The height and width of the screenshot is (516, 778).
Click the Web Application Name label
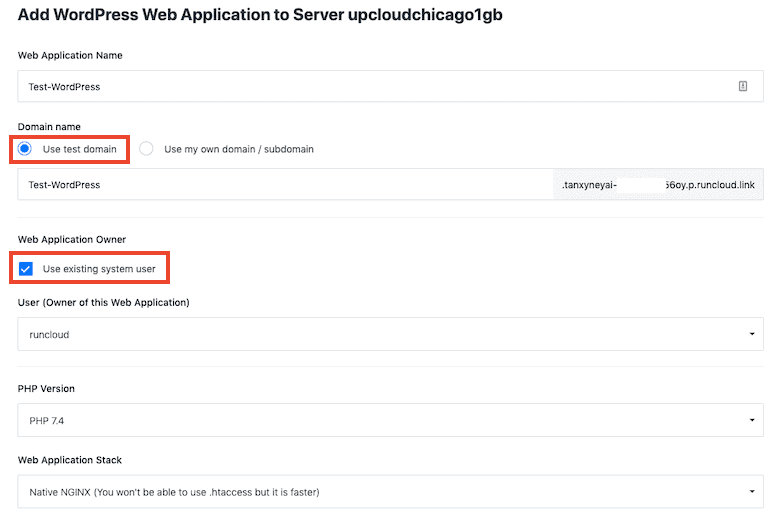[x=70, y=56]
